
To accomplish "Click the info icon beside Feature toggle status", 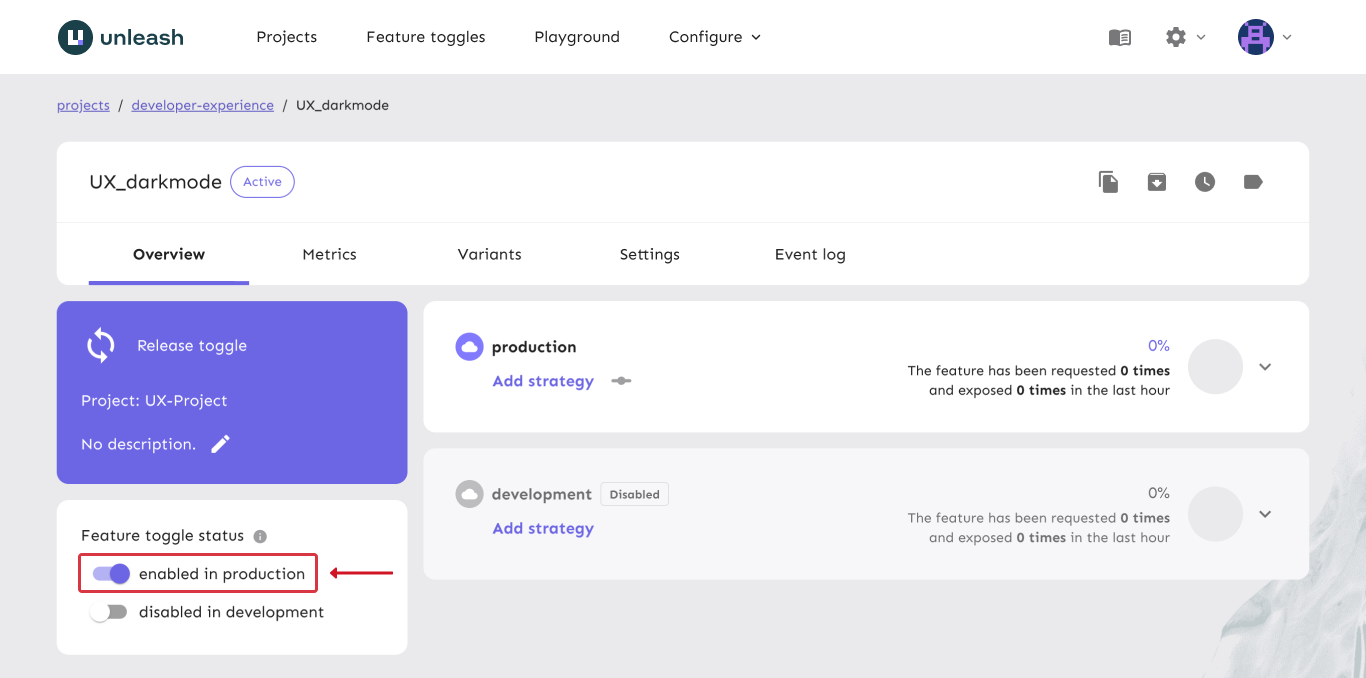I will coord(260,536).
